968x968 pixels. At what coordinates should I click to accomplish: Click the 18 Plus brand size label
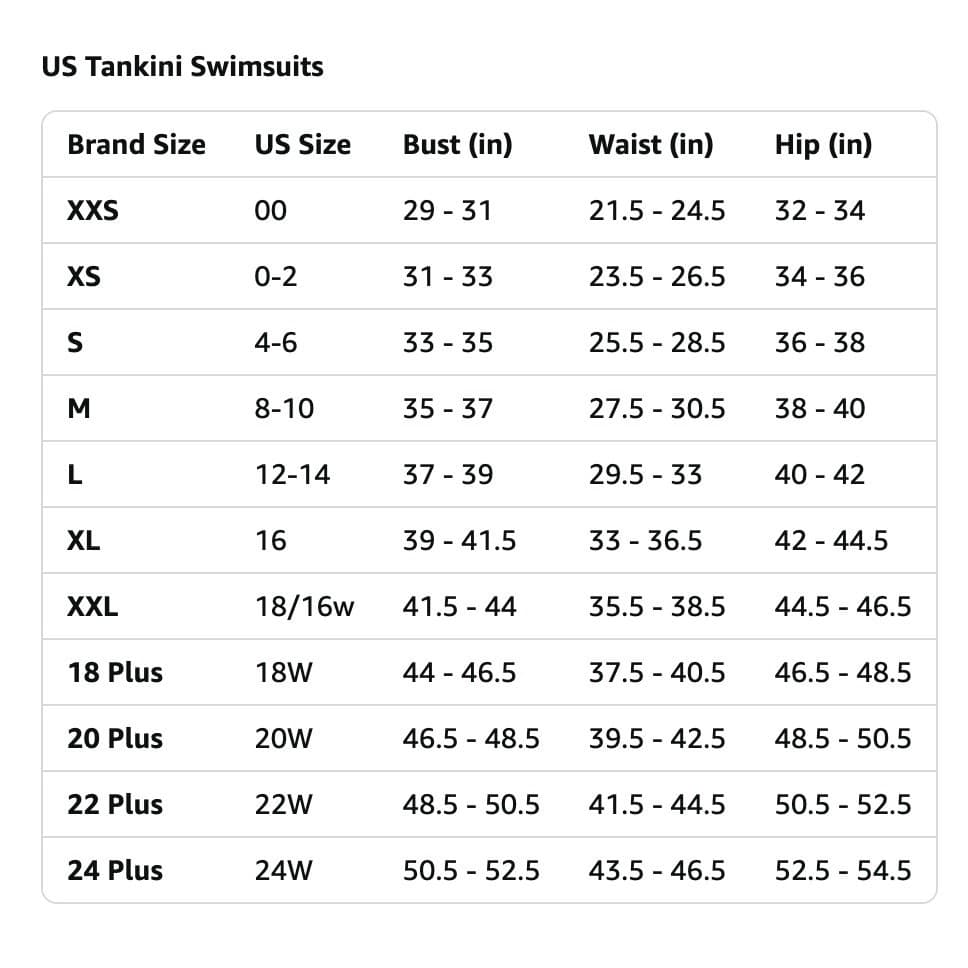tap(115, 672)
